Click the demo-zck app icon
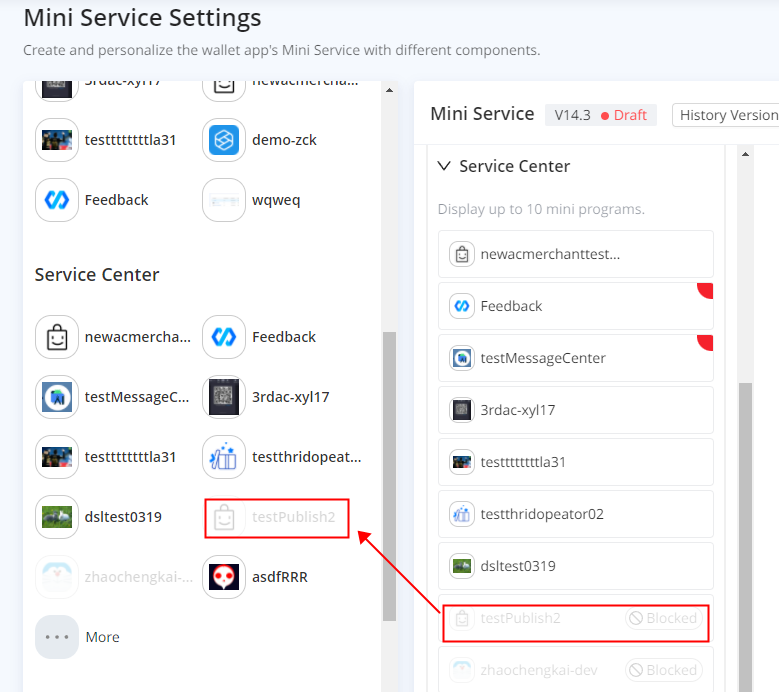779x692 pixels. pos(224,140)
